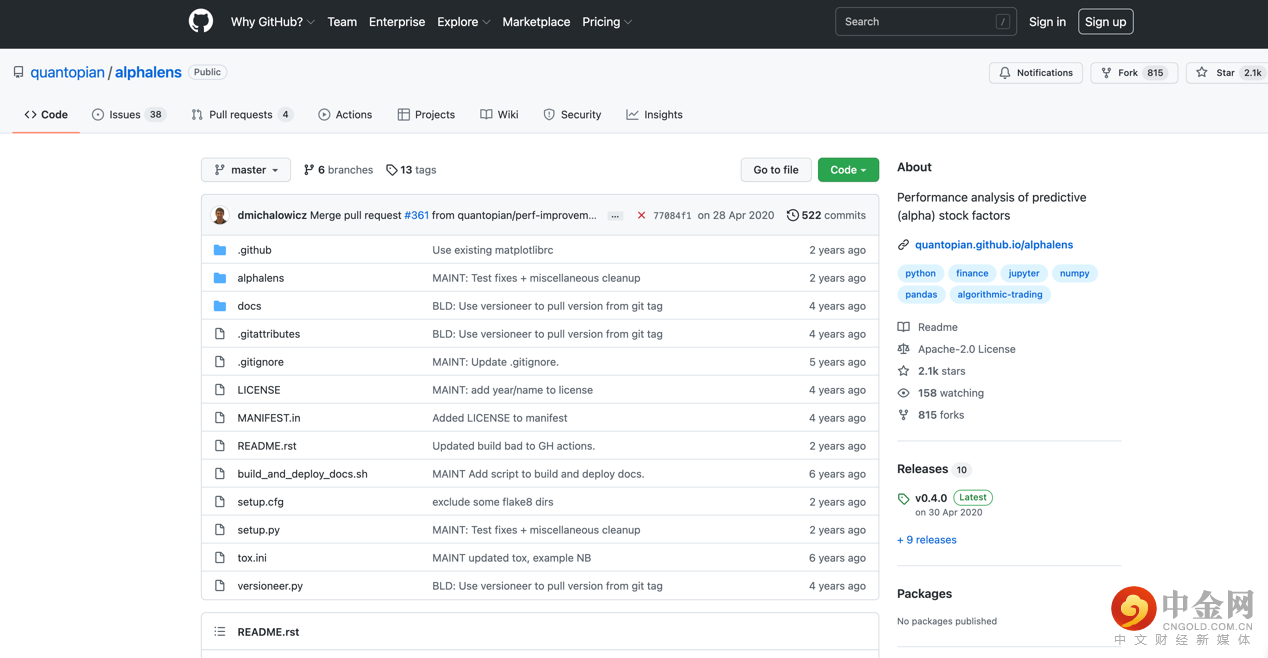
Task: Open the master branch selector
Action: click(x=246, y=170)
